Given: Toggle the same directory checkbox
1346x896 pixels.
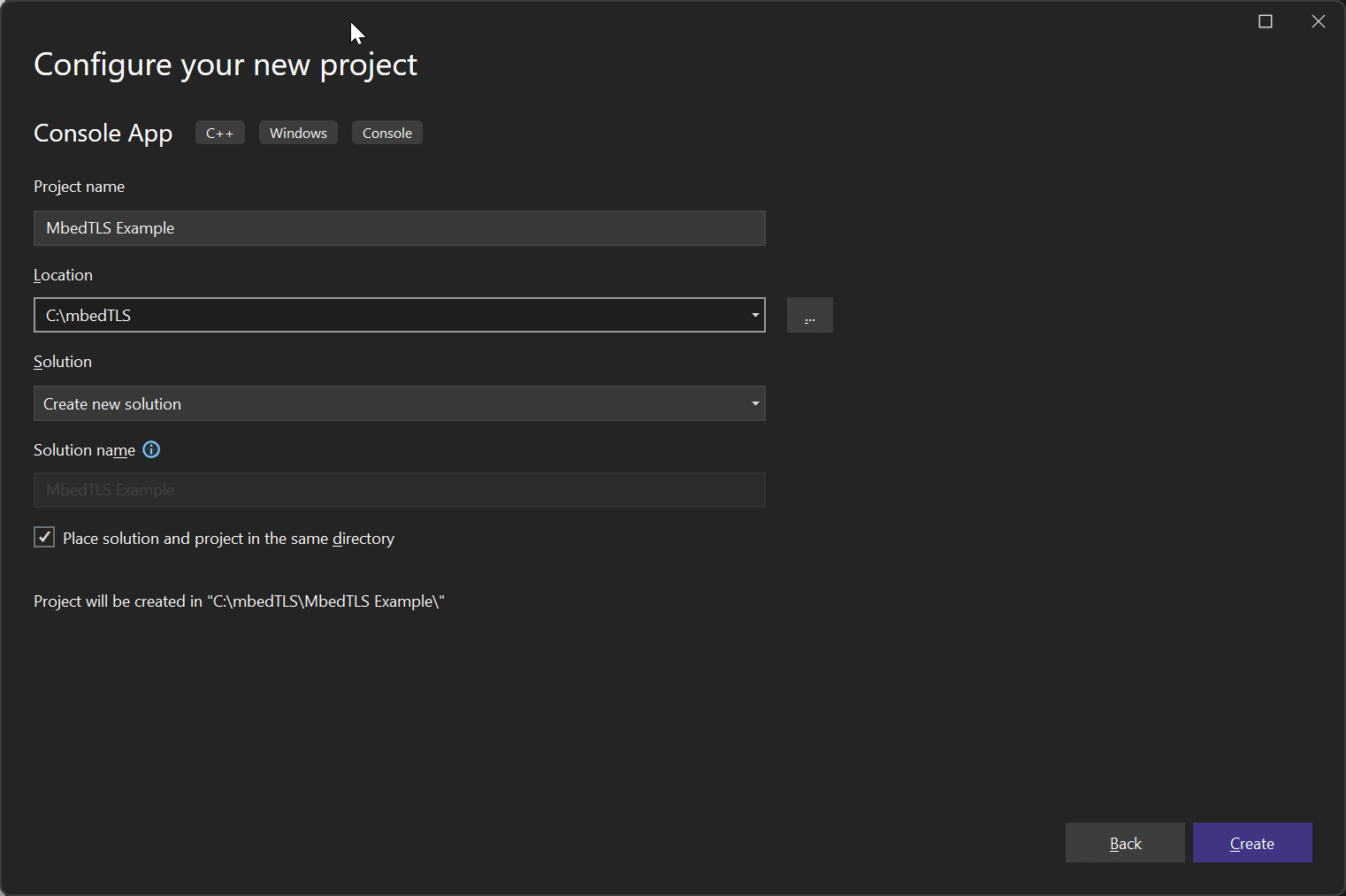Looking at the screenshot, I should [x=44, y=538].
